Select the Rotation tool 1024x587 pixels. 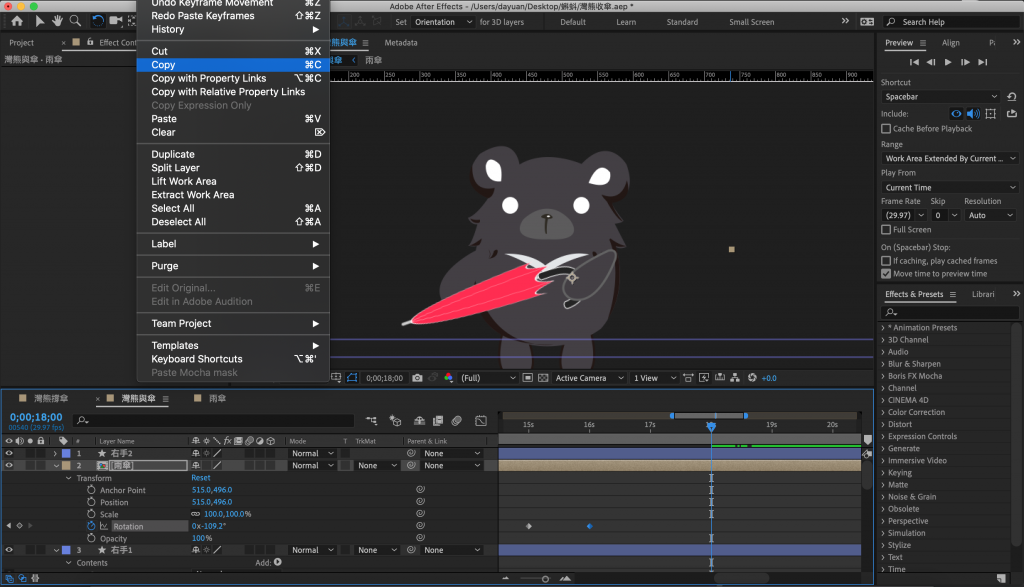pos(97,21)
